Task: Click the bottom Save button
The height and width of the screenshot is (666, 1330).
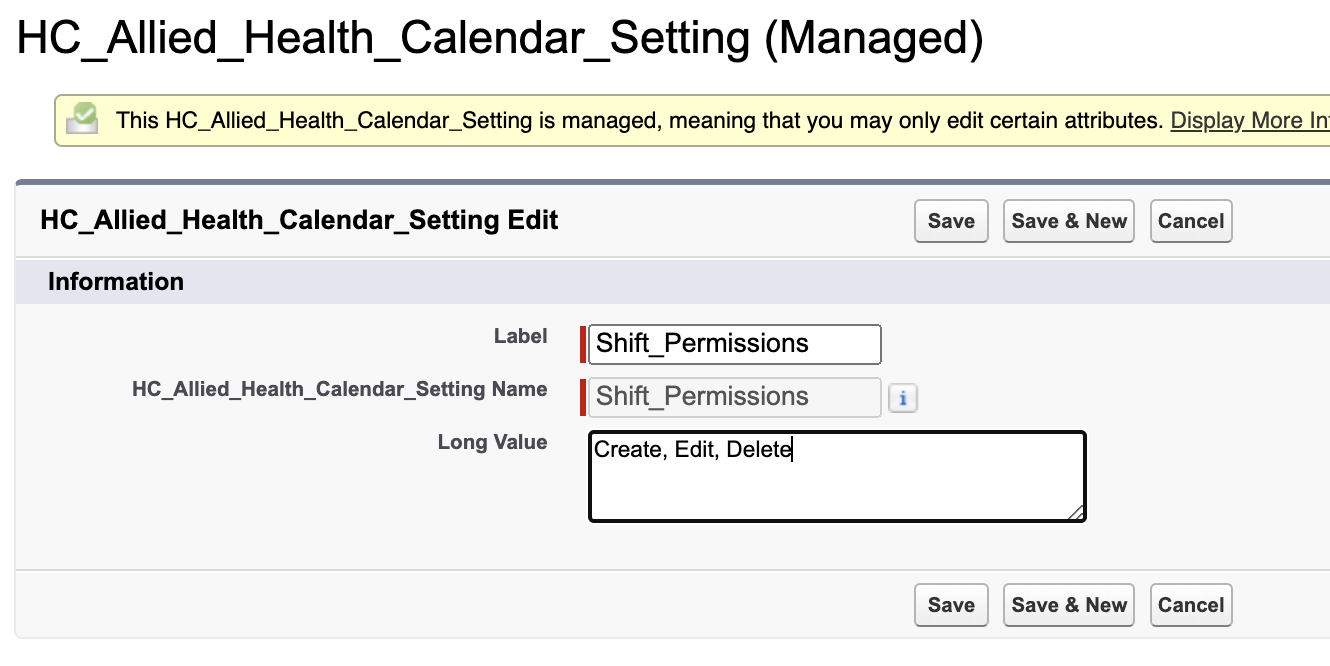Action: click(951, 605)
